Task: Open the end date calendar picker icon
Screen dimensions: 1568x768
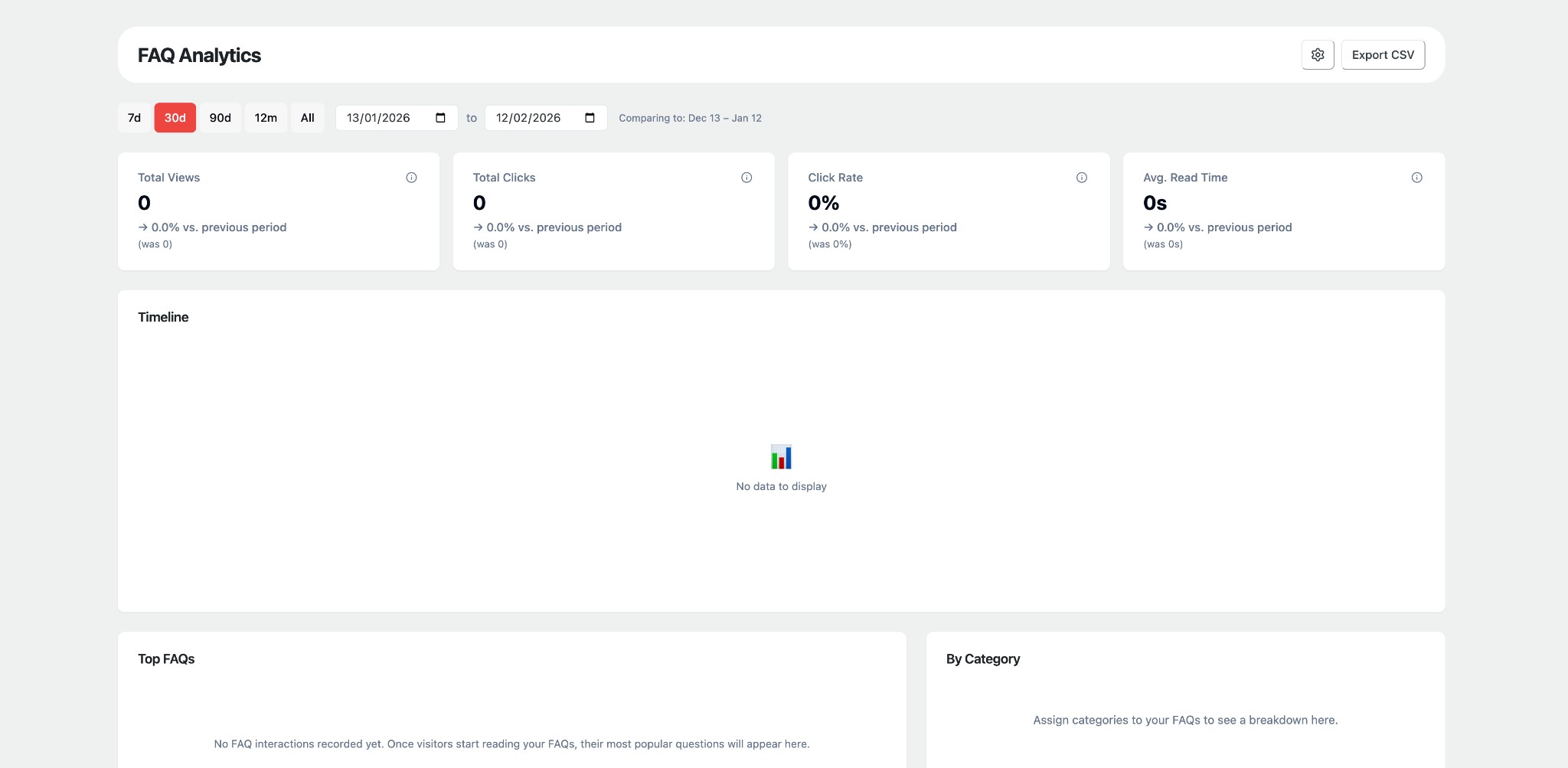Action: tap(590, 118)
